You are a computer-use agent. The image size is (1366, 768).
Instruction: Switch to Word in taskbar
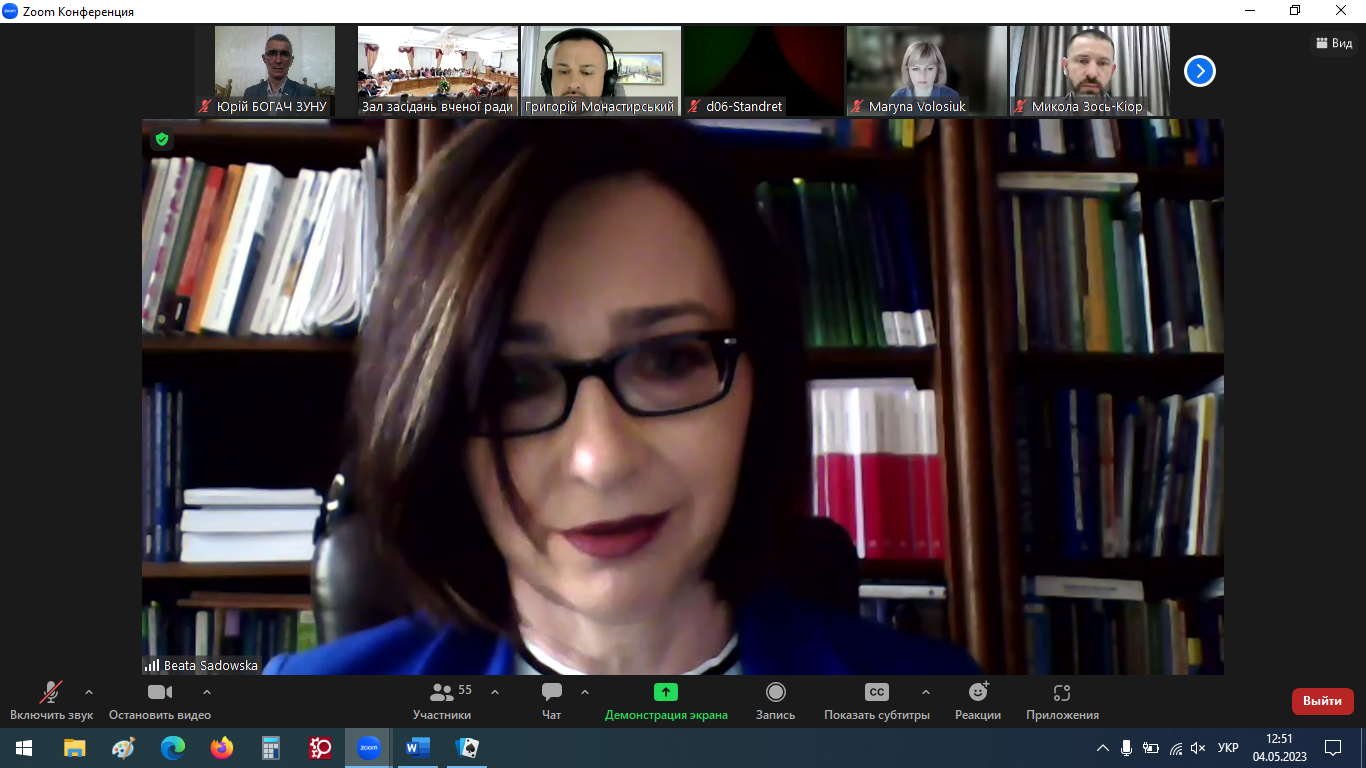418,747
